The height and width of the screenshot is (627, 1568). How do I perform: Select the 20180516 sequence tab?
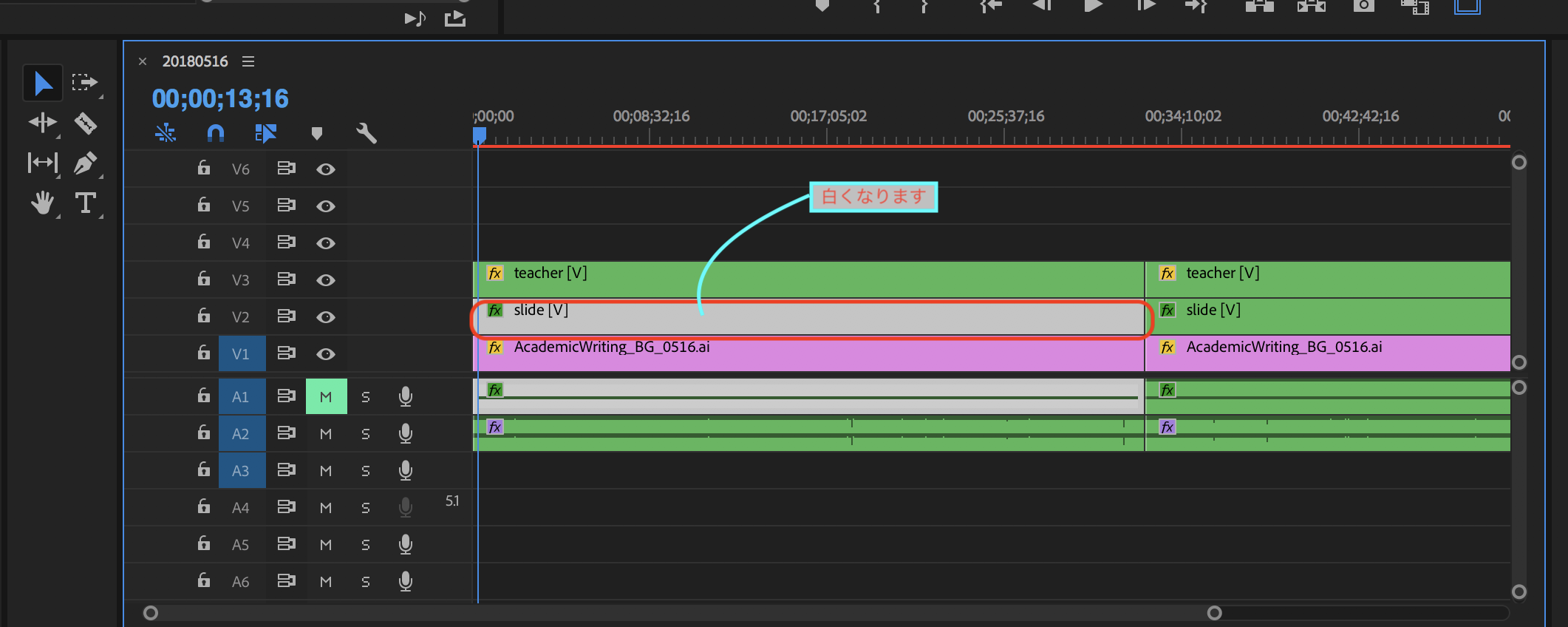(195, 61)
